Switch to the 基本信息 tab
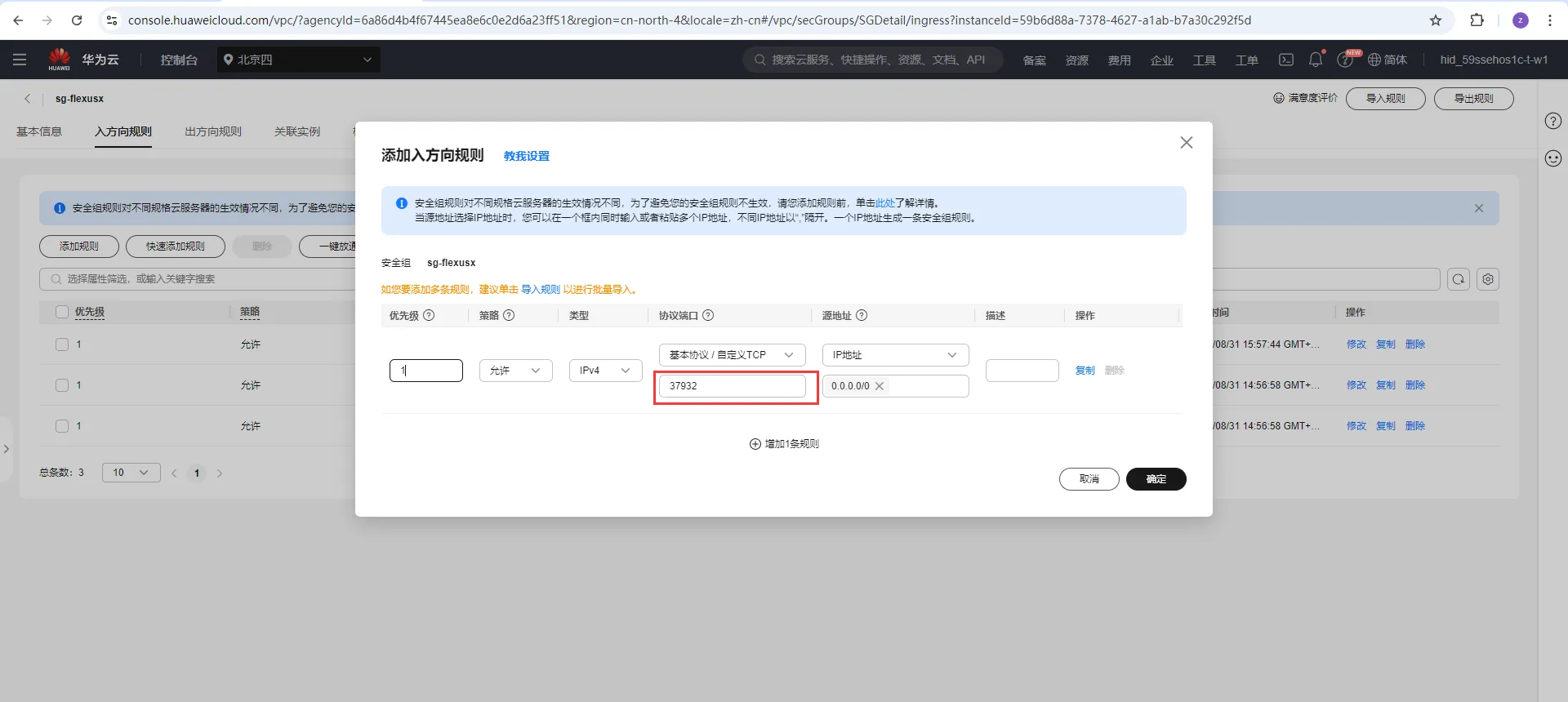Screen dimensions: 1568x702 [39, 131]
